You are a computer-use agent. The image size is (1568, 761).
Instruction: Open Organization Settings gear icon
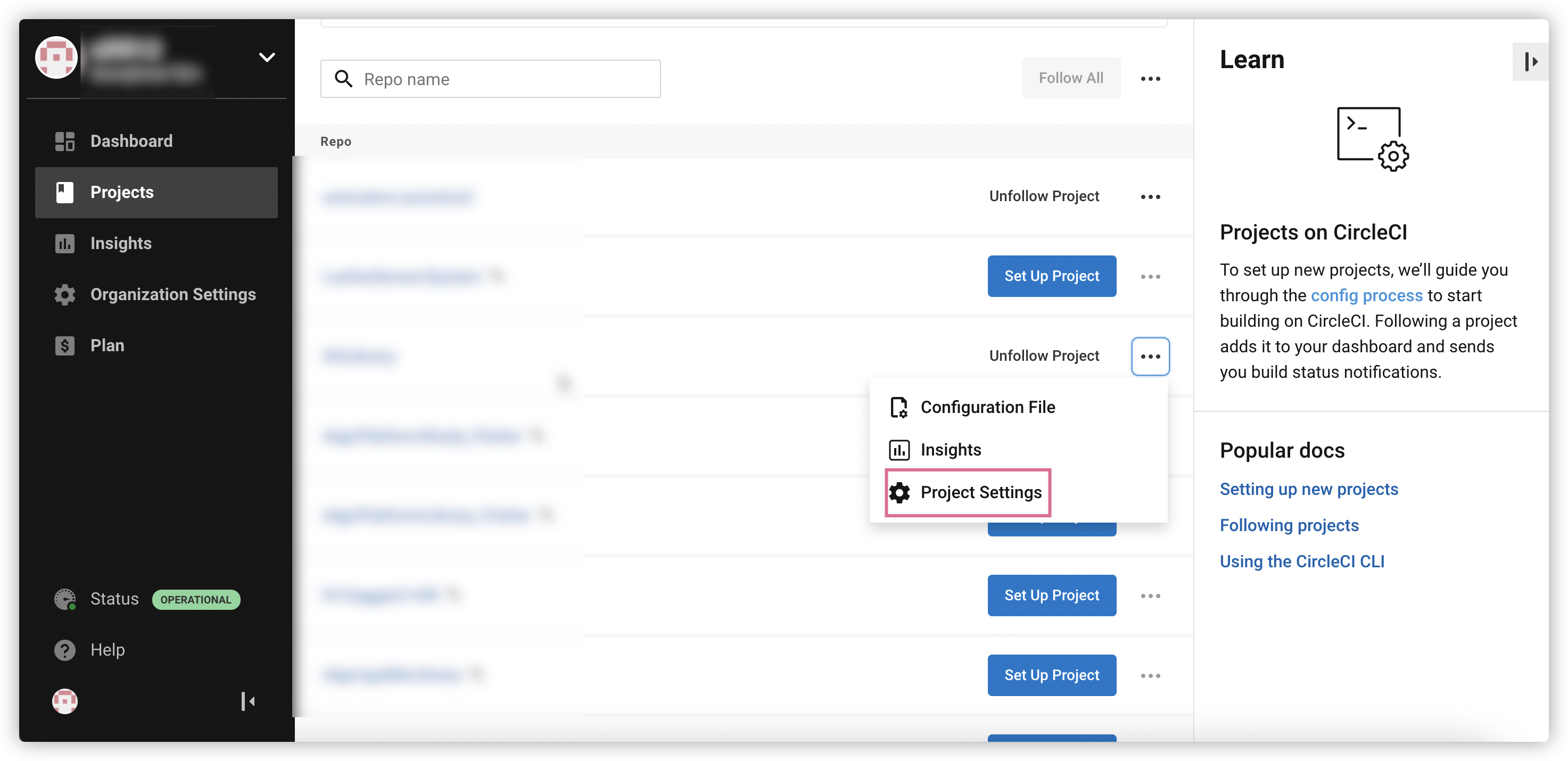[x=64, y=295]
